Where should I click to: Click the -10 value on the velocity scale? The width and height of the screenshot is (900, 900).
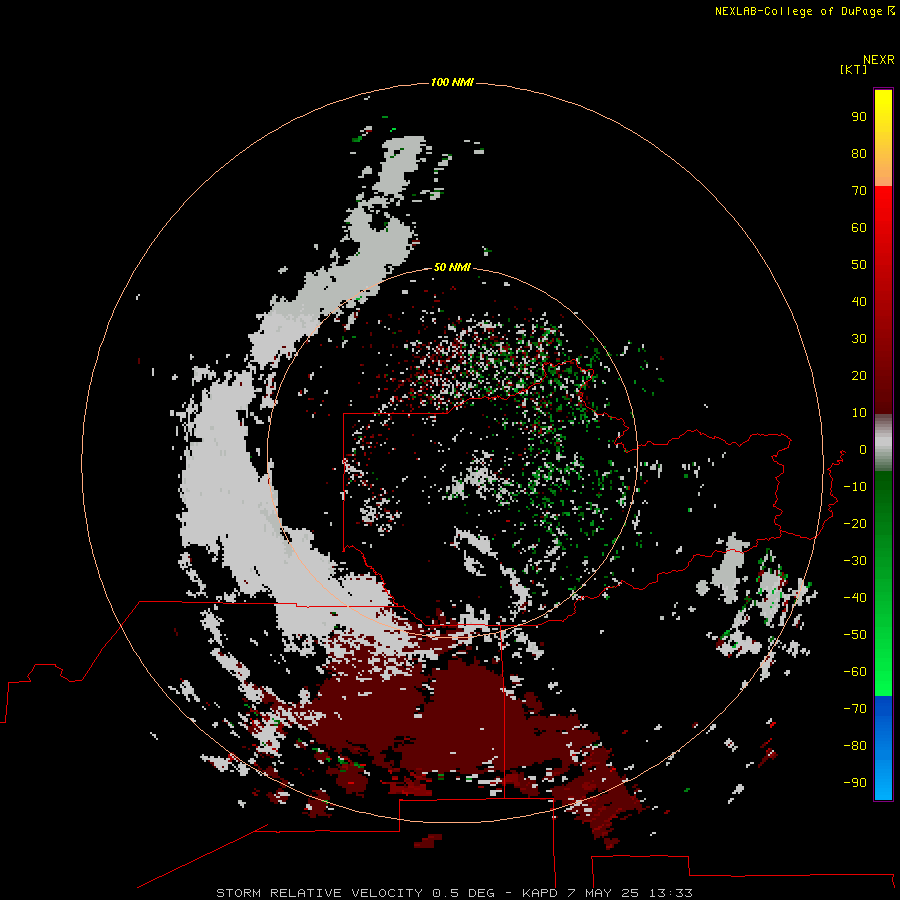click(x=855, y=487)
